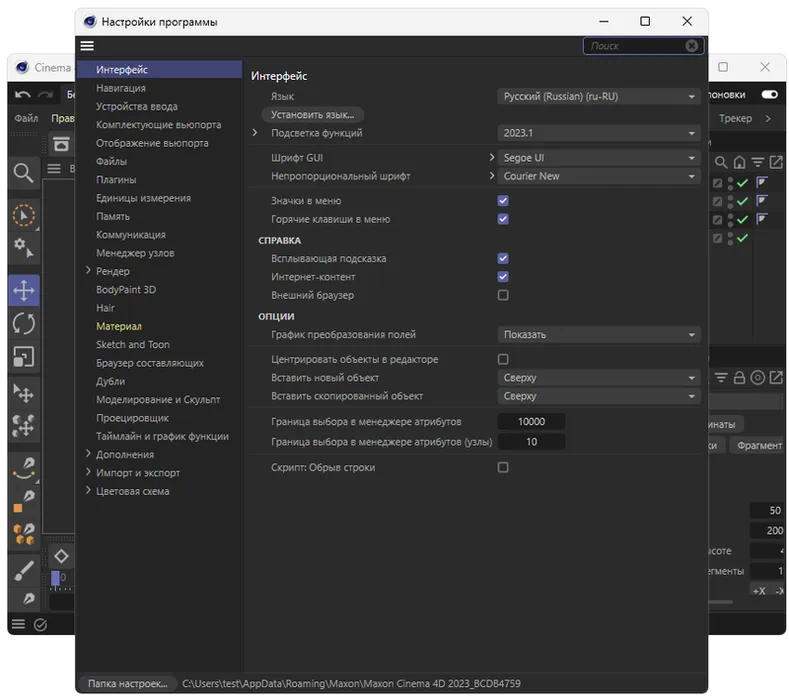The width and height of the screenshot is (789, 700).
Task: Select the Rotate tool
Action: pyautogui.click(x=24, y=324)
